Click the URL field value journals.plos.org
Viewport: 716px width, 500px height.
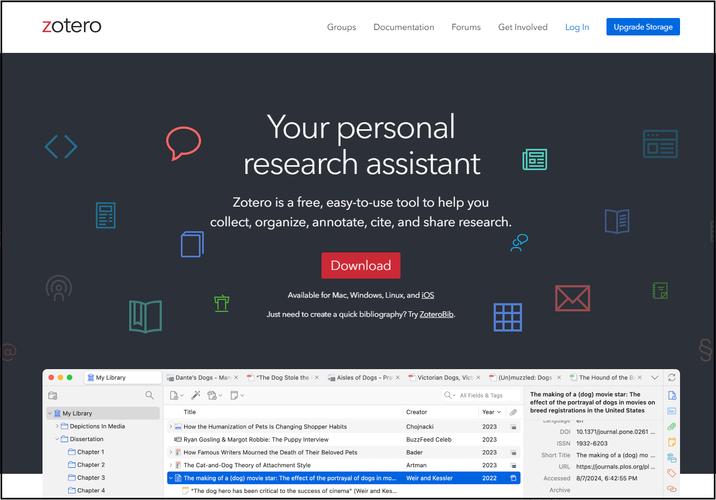click(x=615, y=467)
